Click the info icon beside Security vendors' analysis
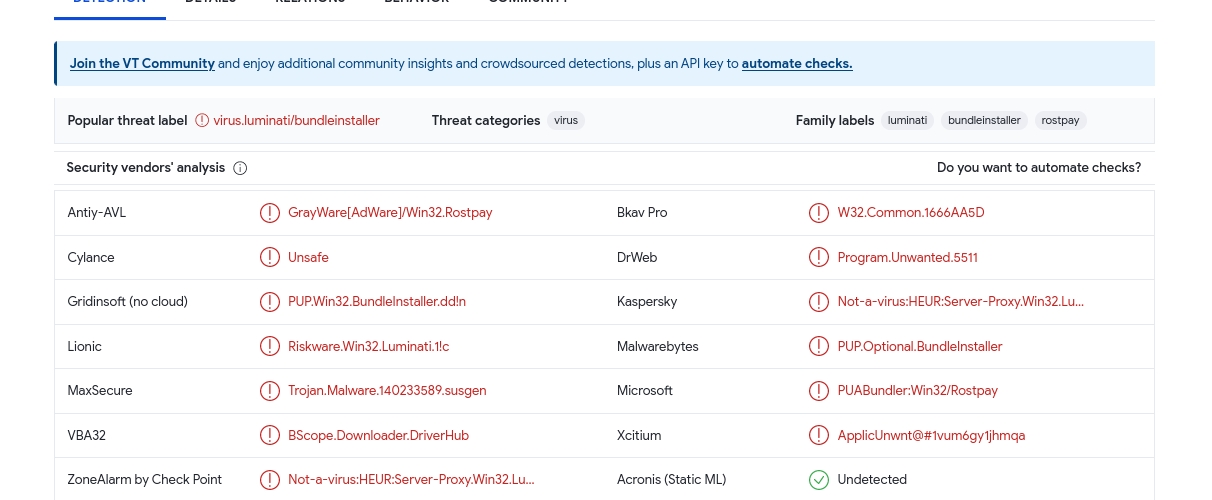The height and width of the screenshot is (500, 1212). (240, 168)
